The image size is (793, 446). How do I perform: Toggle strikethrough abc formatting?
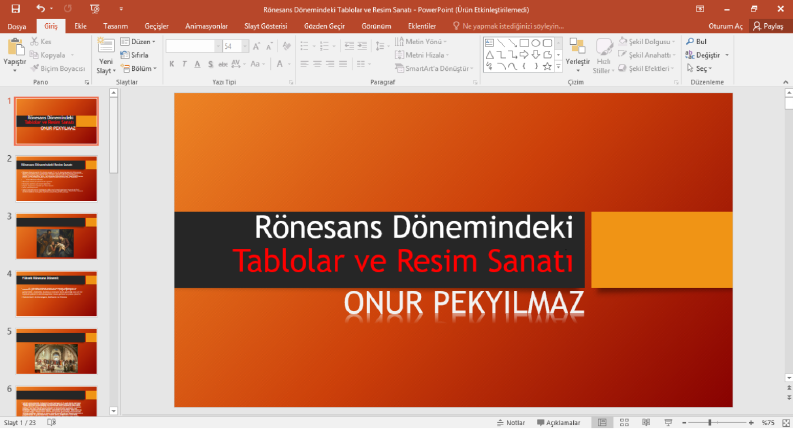(x=223, y=64)
